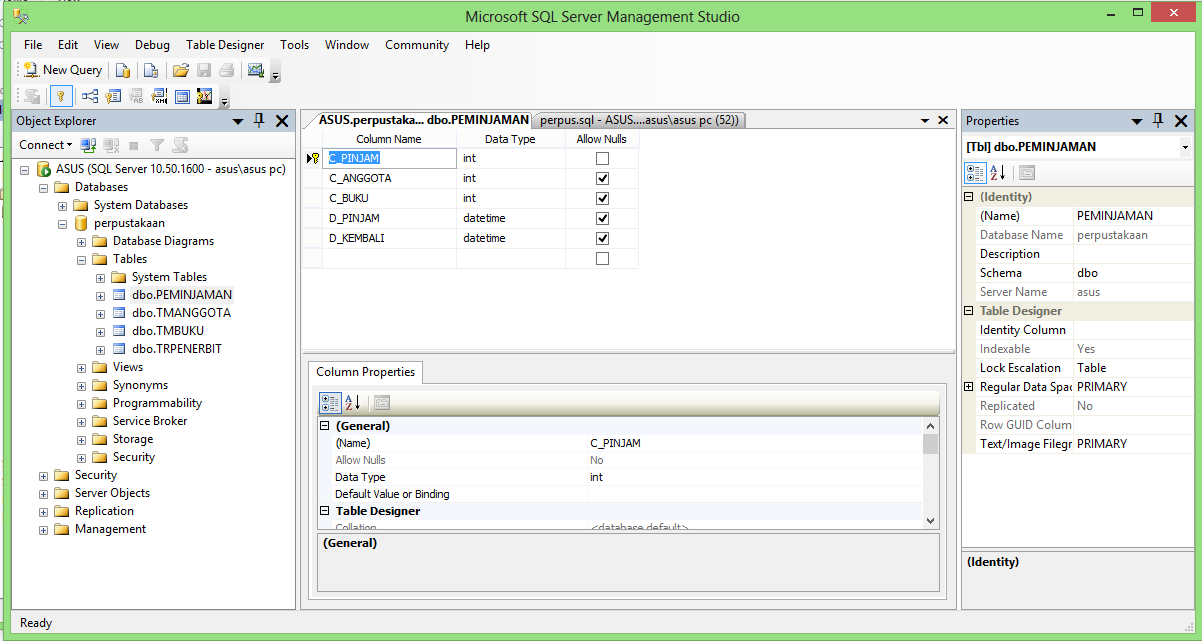Allow nulls for the C_ANGGOTA column

[602, 178]
